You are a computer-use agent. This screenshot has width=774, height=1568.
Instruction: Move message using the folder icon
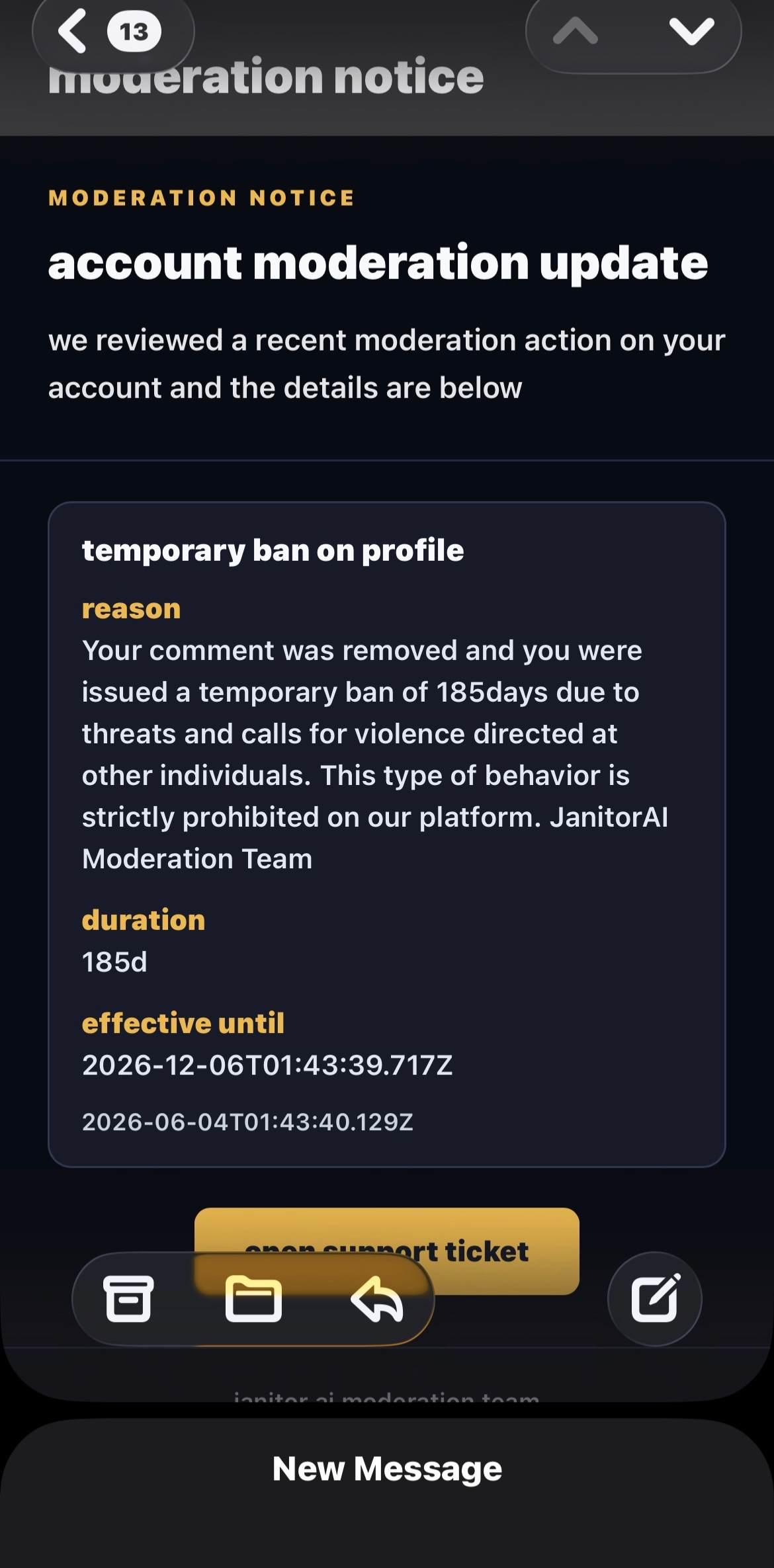pyautogui.click(x=253, y=1300)
